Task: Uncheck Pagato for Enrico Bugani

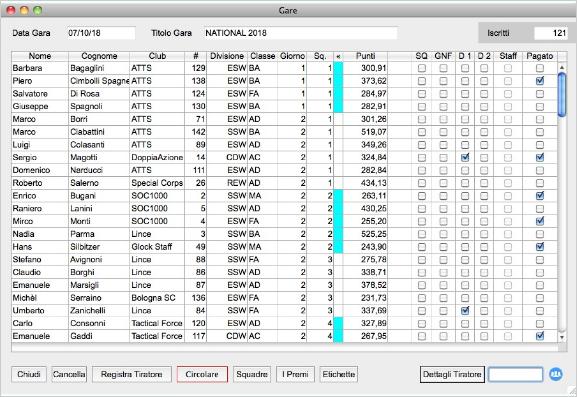Action: pos(540,196)
